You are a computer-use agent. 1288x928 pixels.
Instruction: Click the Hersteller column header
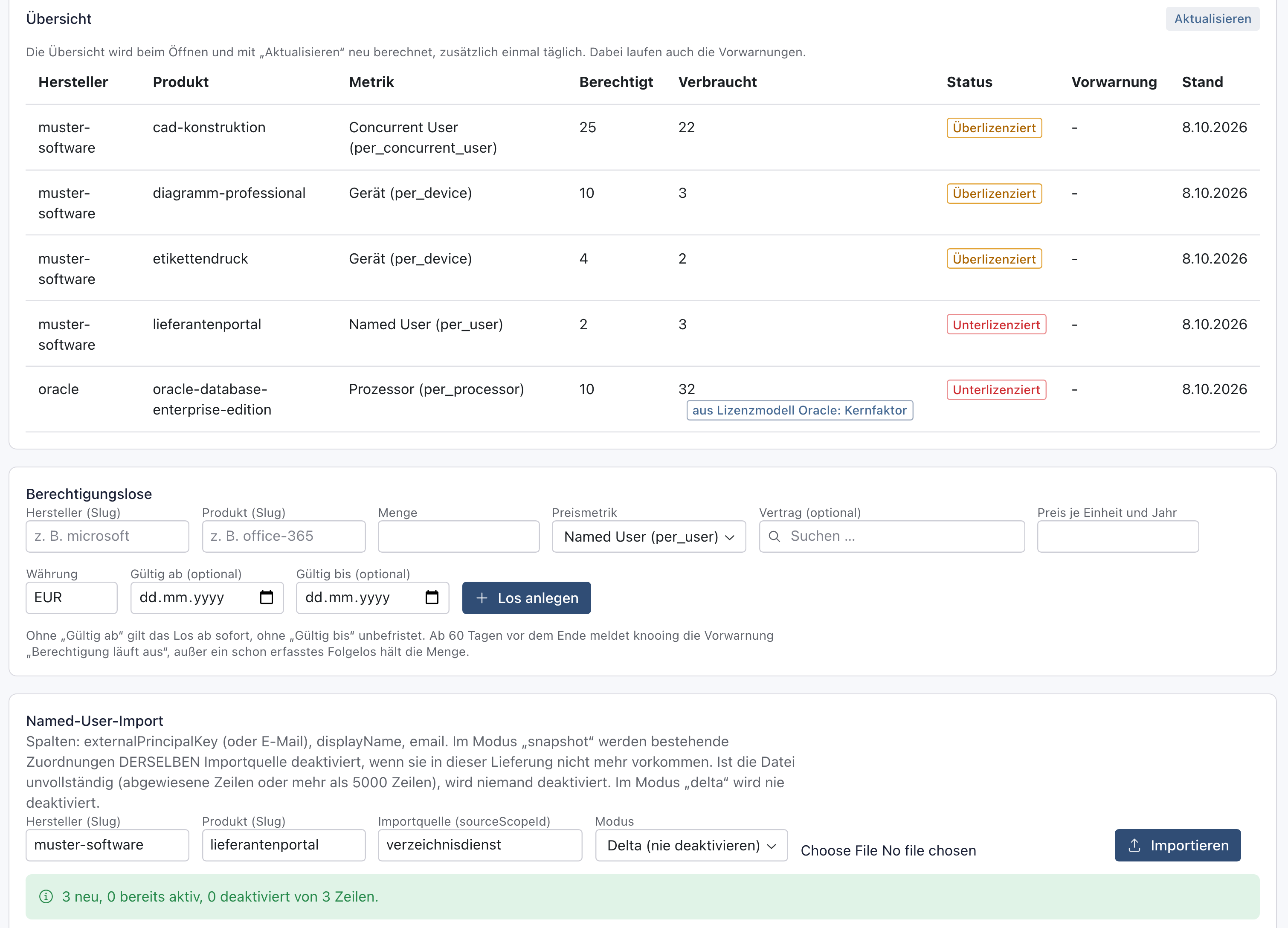pos(73,82)
